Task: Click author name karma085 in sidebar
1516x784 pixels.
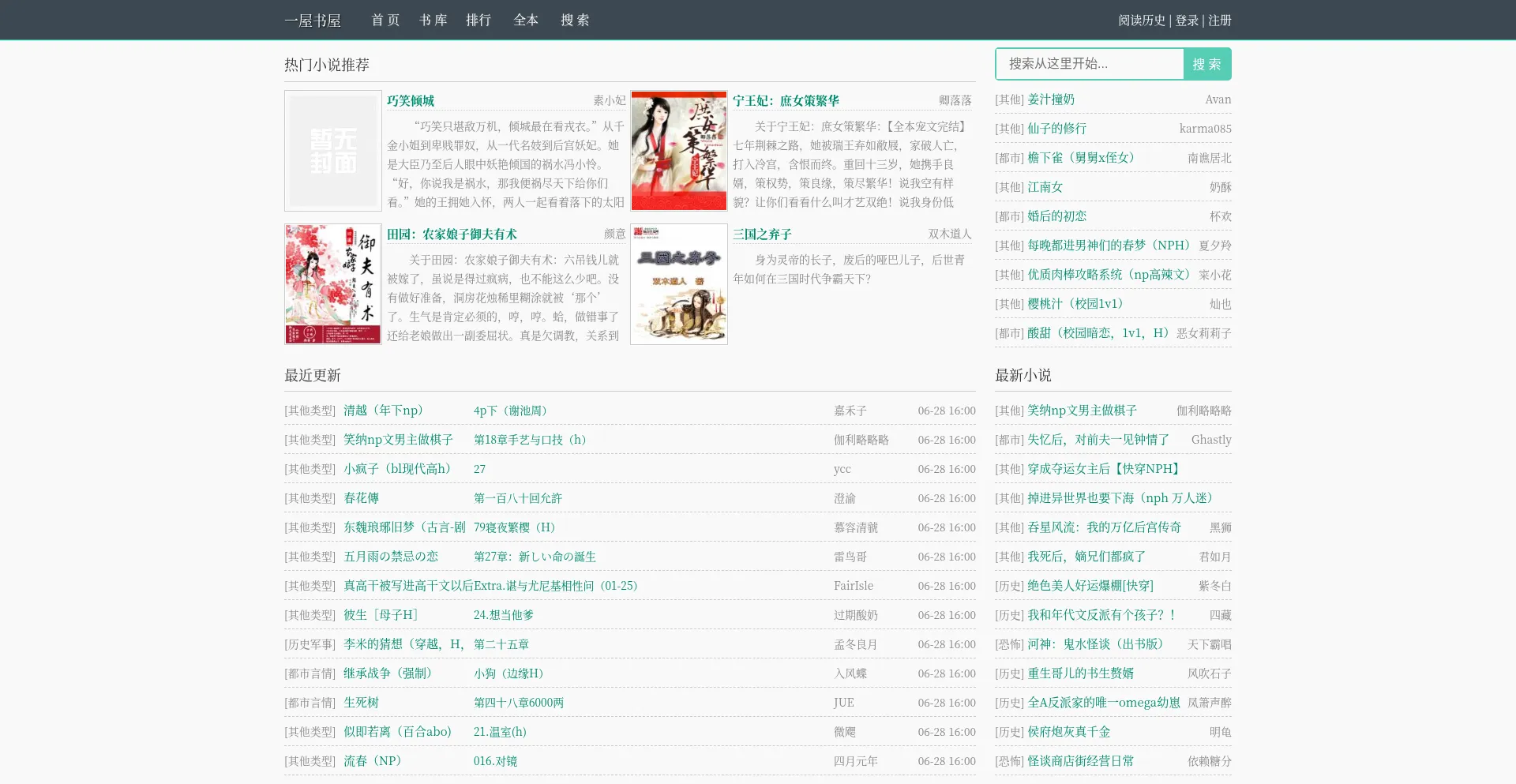Action: click(1205, 129)
